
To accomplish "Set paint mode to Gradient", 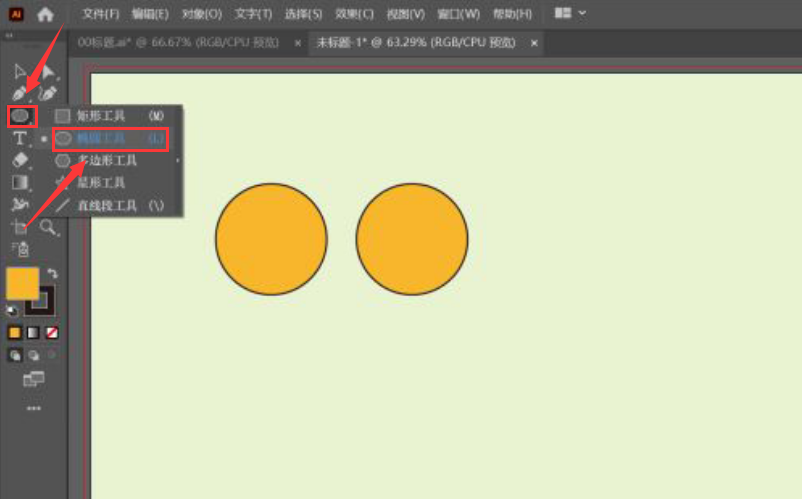I will (x=33, y=333).
